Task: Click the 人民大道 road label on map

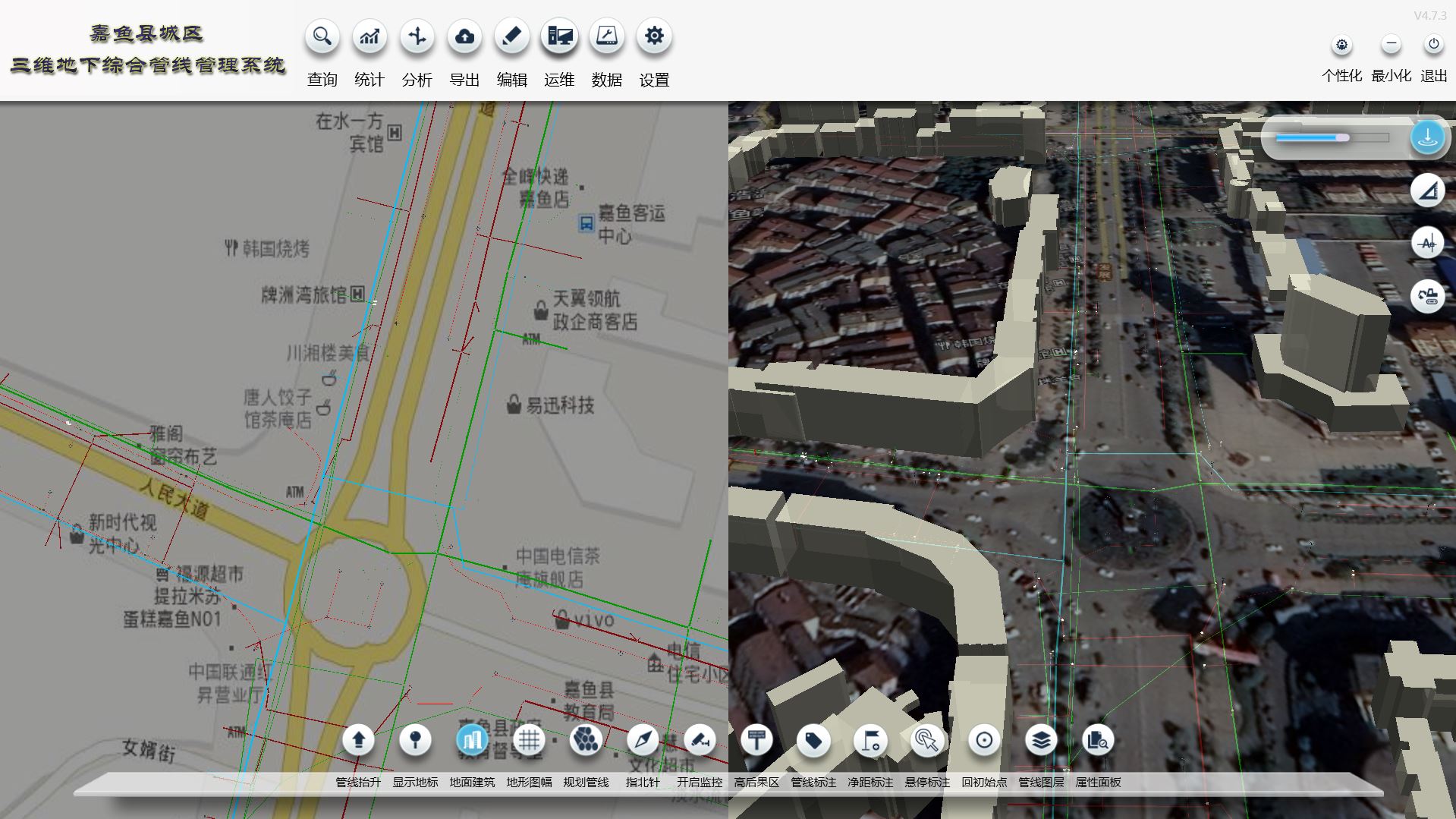Action: coord(174,498)
